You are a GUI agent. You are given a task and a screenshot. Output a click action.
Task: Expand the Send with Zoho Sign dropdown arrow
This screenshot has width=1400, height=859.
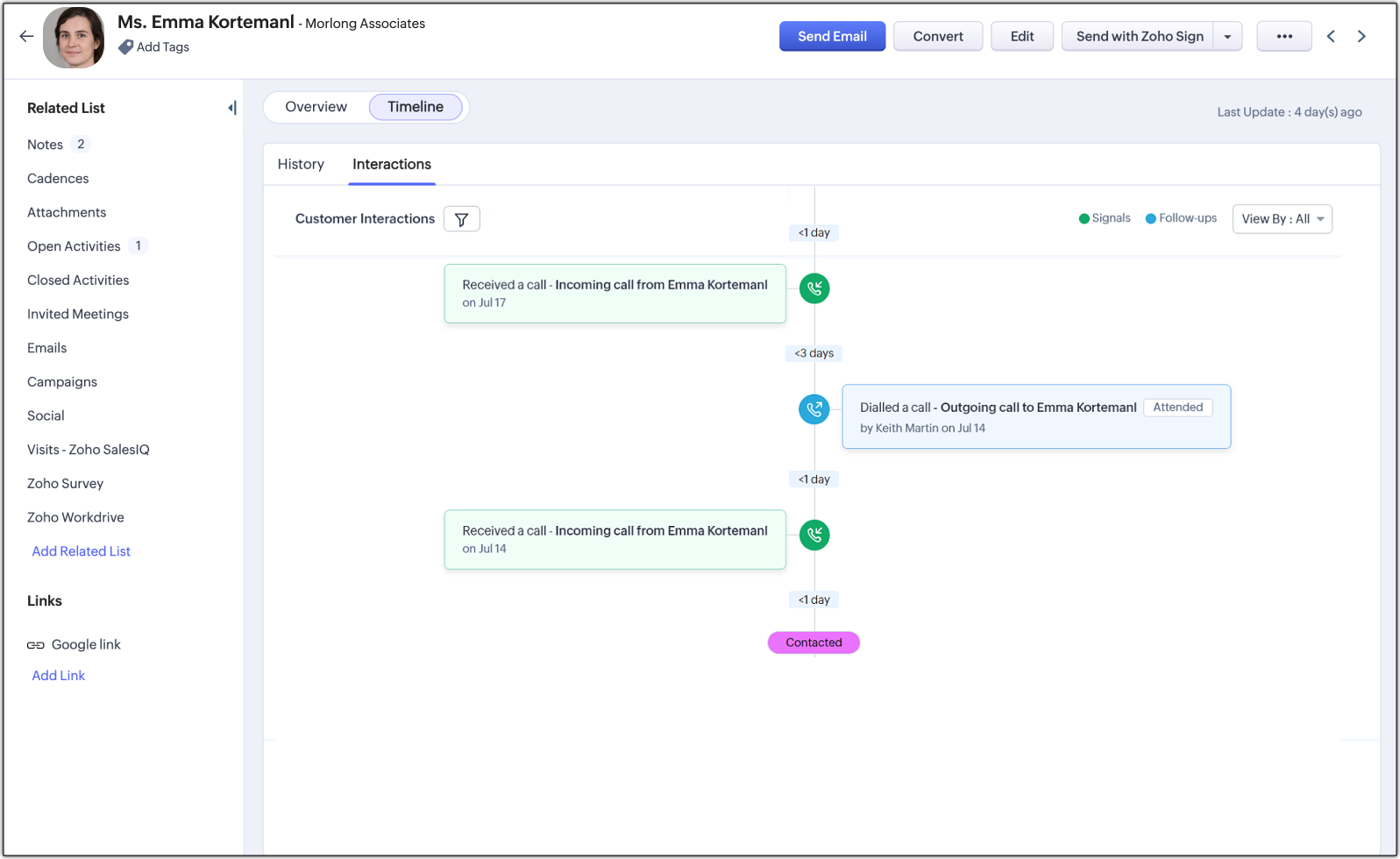pyautogui.click(x=1227, y=37)
